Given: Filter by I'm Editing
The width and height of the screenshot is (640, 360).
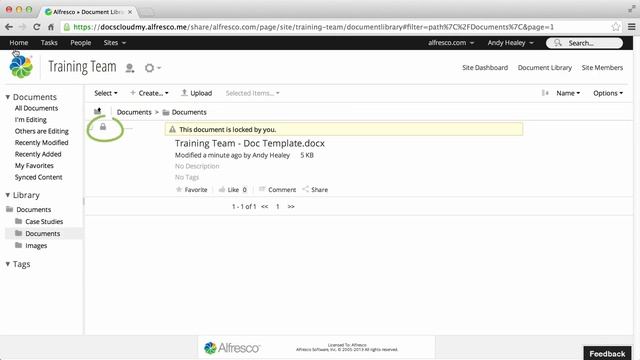Looking at the screenshot, I should [x=31, y=120].
